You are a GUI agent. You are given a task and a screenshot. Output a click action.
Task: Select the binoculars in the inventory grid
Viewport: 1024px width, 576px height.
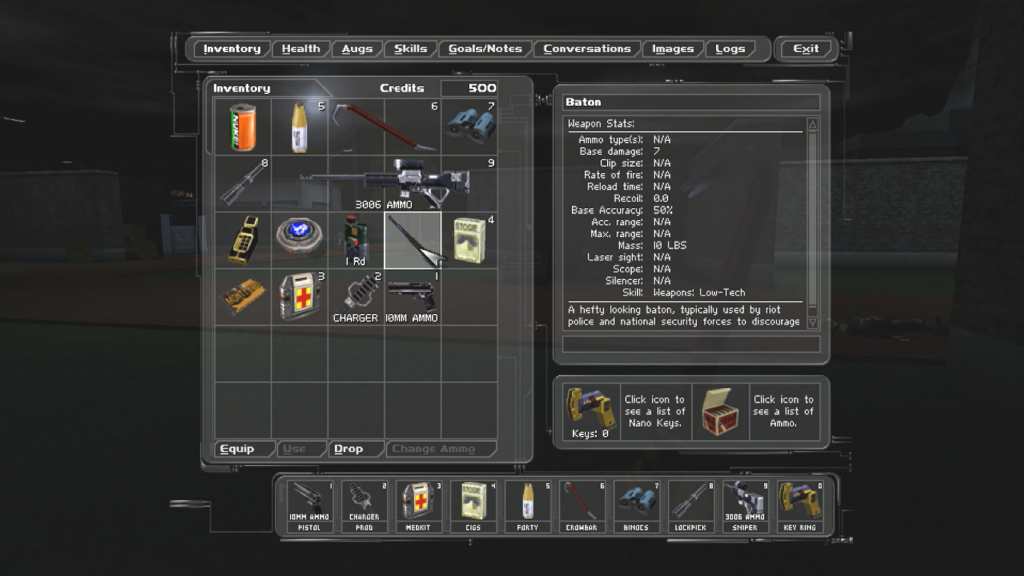[x=470, y=125]
